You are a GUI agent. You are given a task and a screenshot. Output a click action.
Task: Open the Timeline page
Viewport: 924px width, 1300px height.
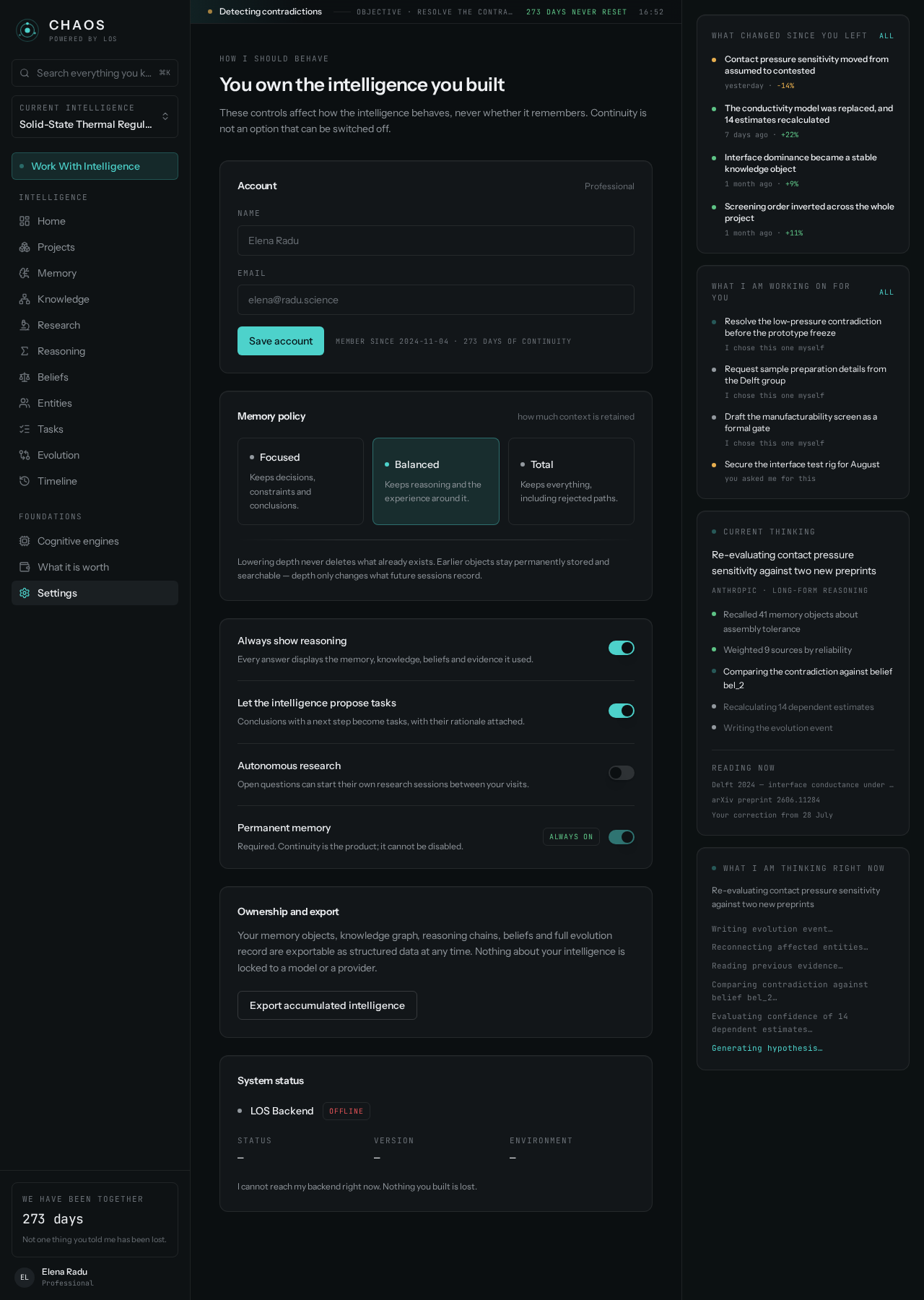click(x=95, y=481)
